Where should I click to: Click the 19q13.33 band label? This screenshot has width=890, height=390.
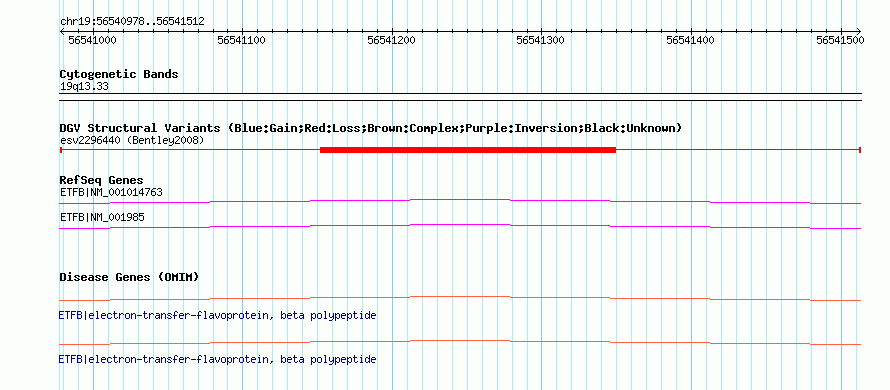click(84, 87)
